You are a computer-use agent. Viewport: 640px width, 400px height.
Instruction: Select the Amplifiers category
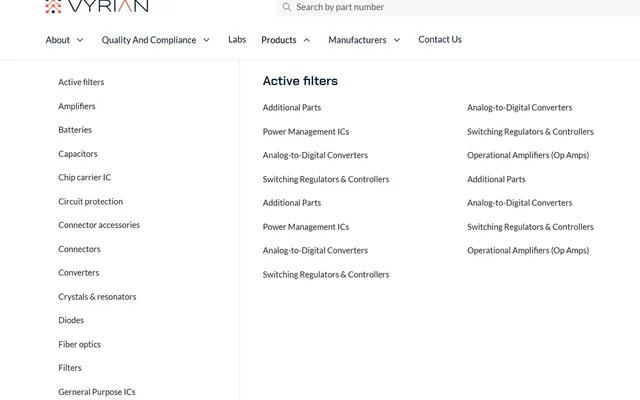tap(77, 106)
